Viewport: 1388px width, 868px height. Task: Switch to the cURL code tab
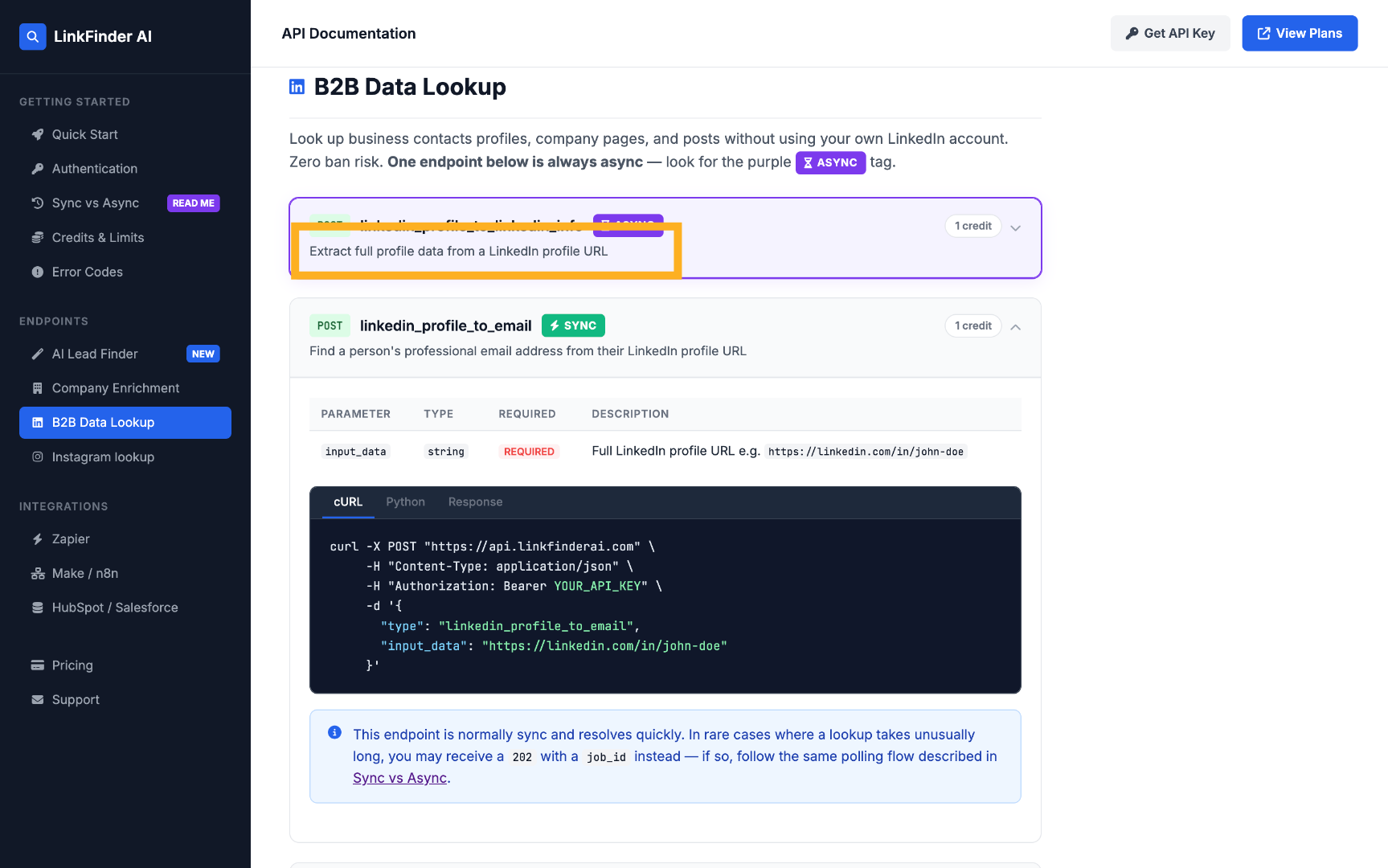(x=348, y=502)
